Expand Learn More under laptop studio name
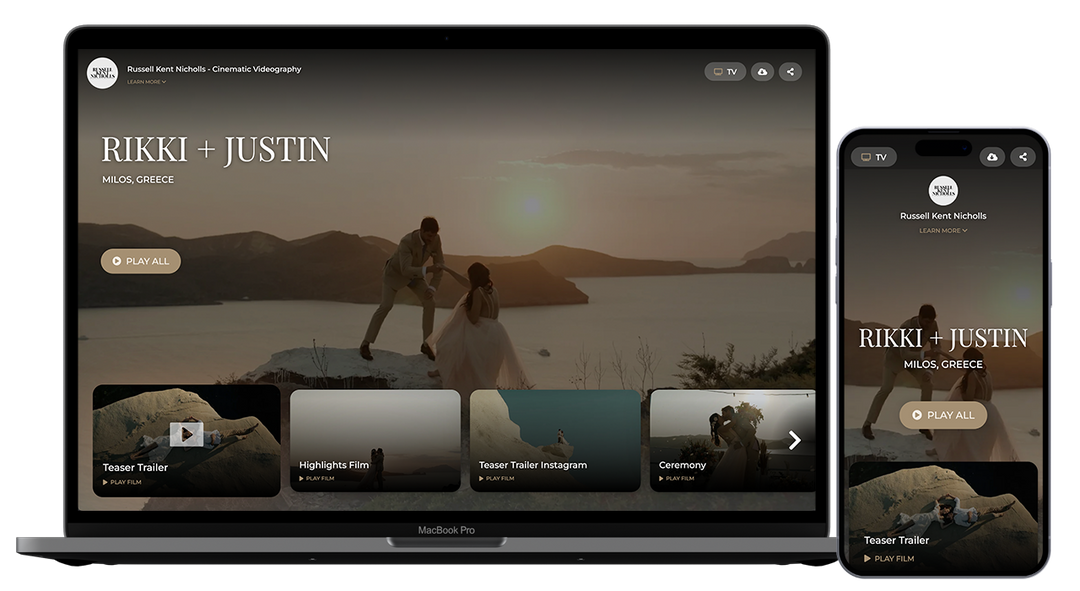 [146, 82]
